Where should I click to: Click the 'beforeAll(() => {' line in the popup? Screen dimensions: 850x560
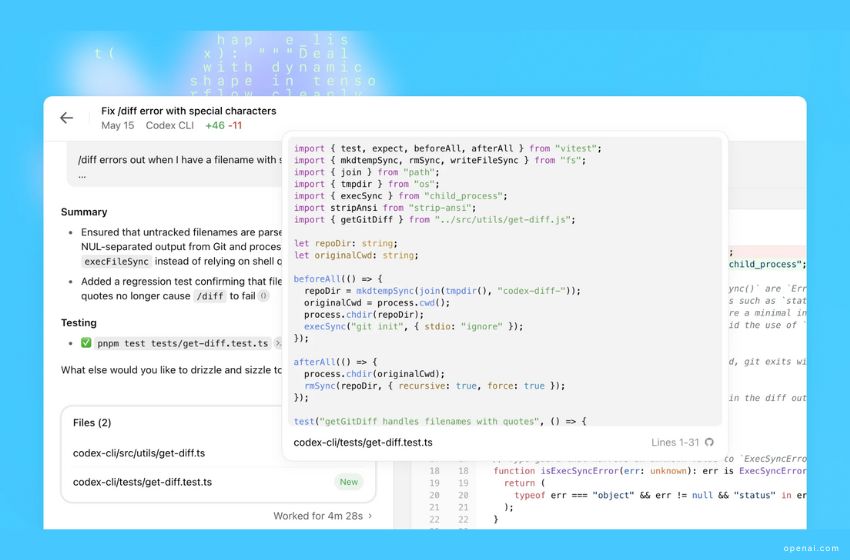coord(338,279)
